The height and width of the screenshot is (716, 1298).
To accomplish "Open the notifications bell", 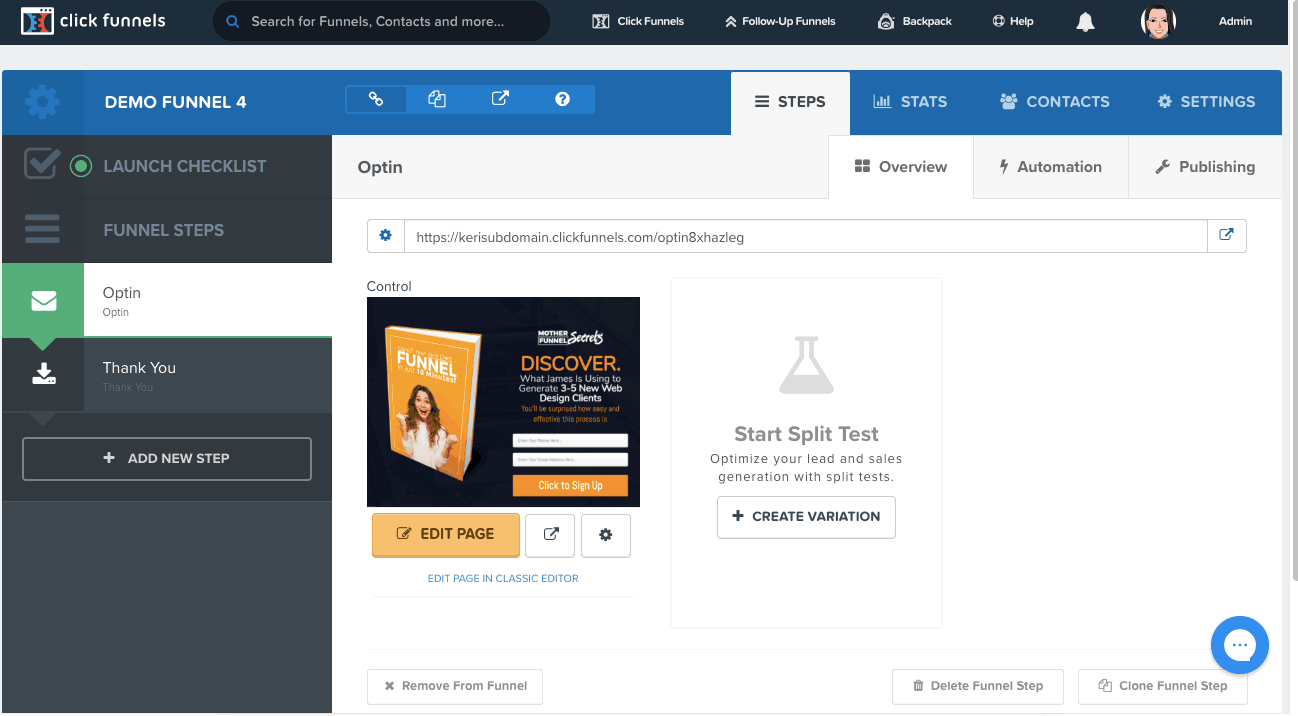I will click(1085, 22).
